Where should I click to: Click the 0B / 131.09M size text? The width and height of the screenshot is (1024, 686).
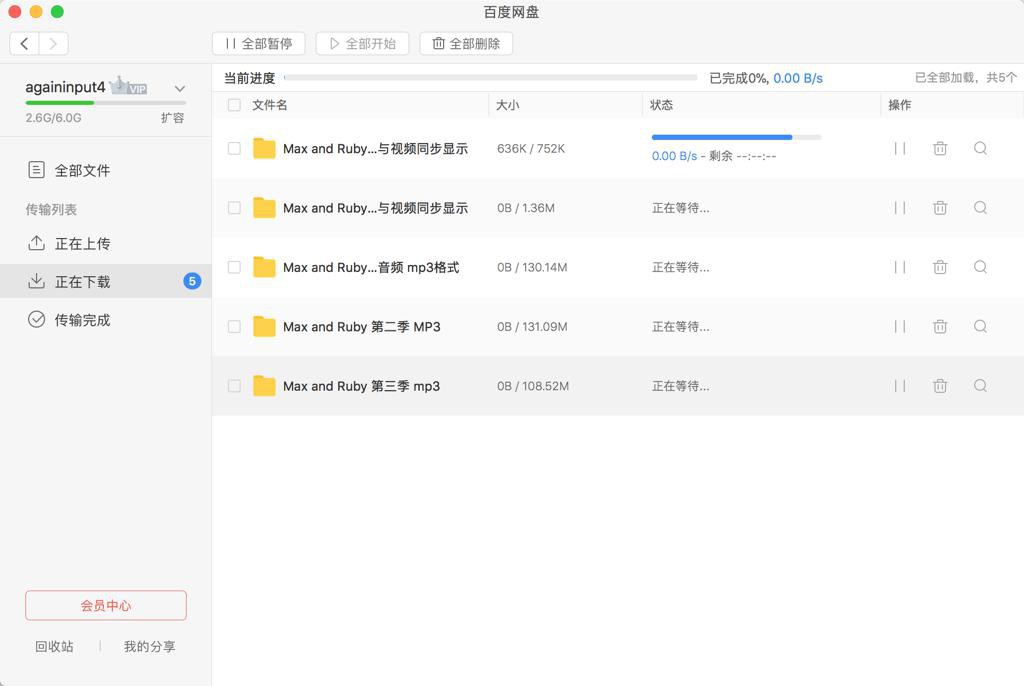[532, 327]
